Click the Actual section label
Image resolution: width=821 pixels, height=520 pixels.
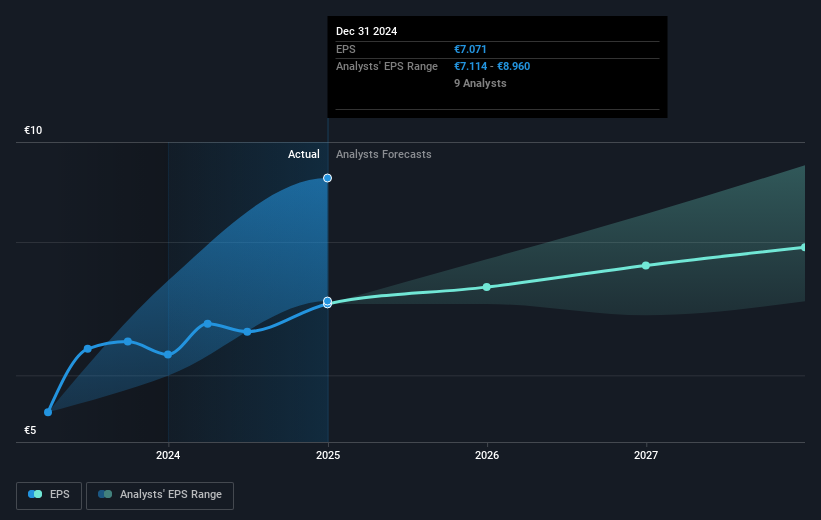pos(304,154)
